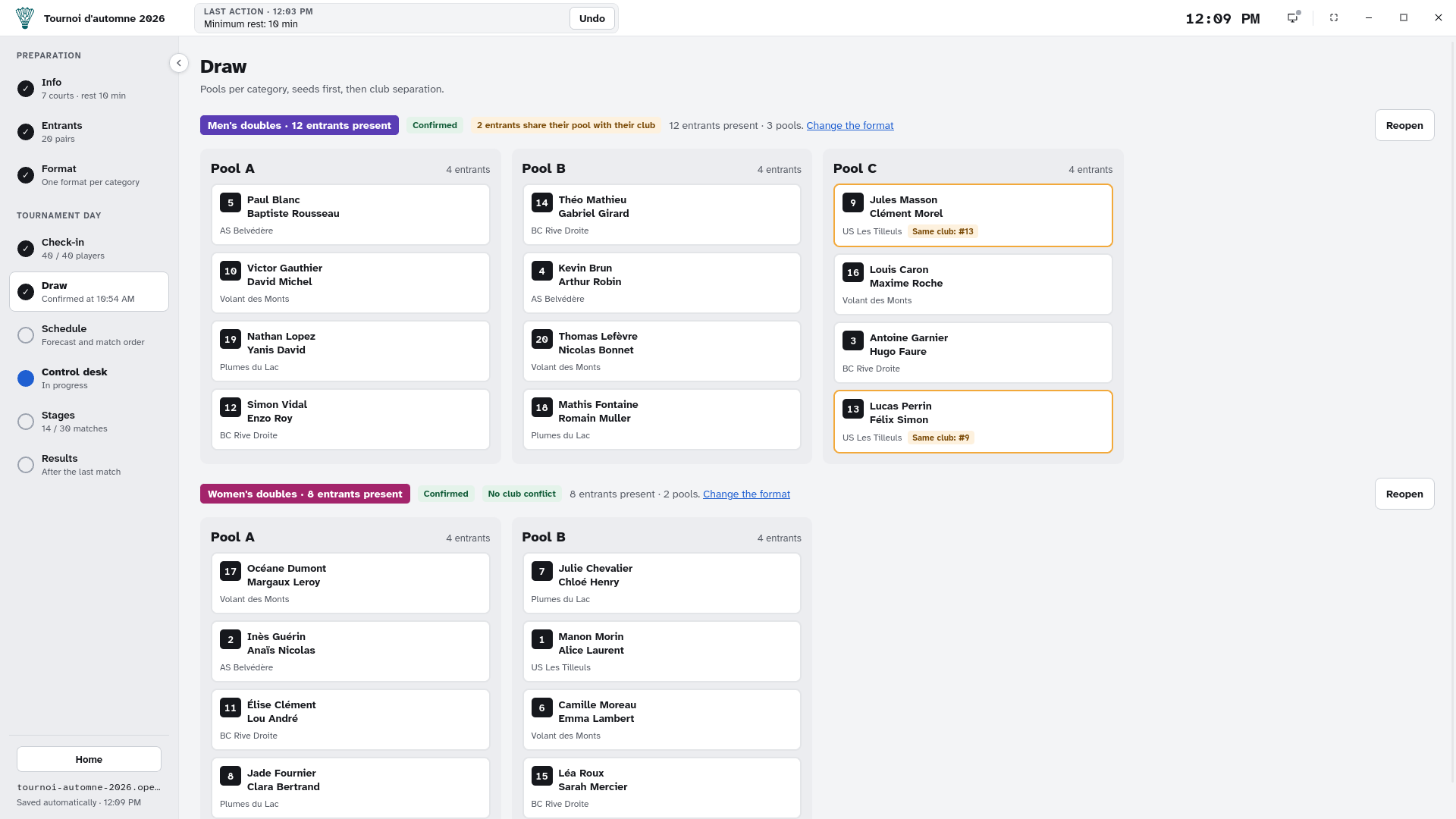Select entrant 19 Nathan Lopez card
The image size is (1456, 819).
pos(350,351)
